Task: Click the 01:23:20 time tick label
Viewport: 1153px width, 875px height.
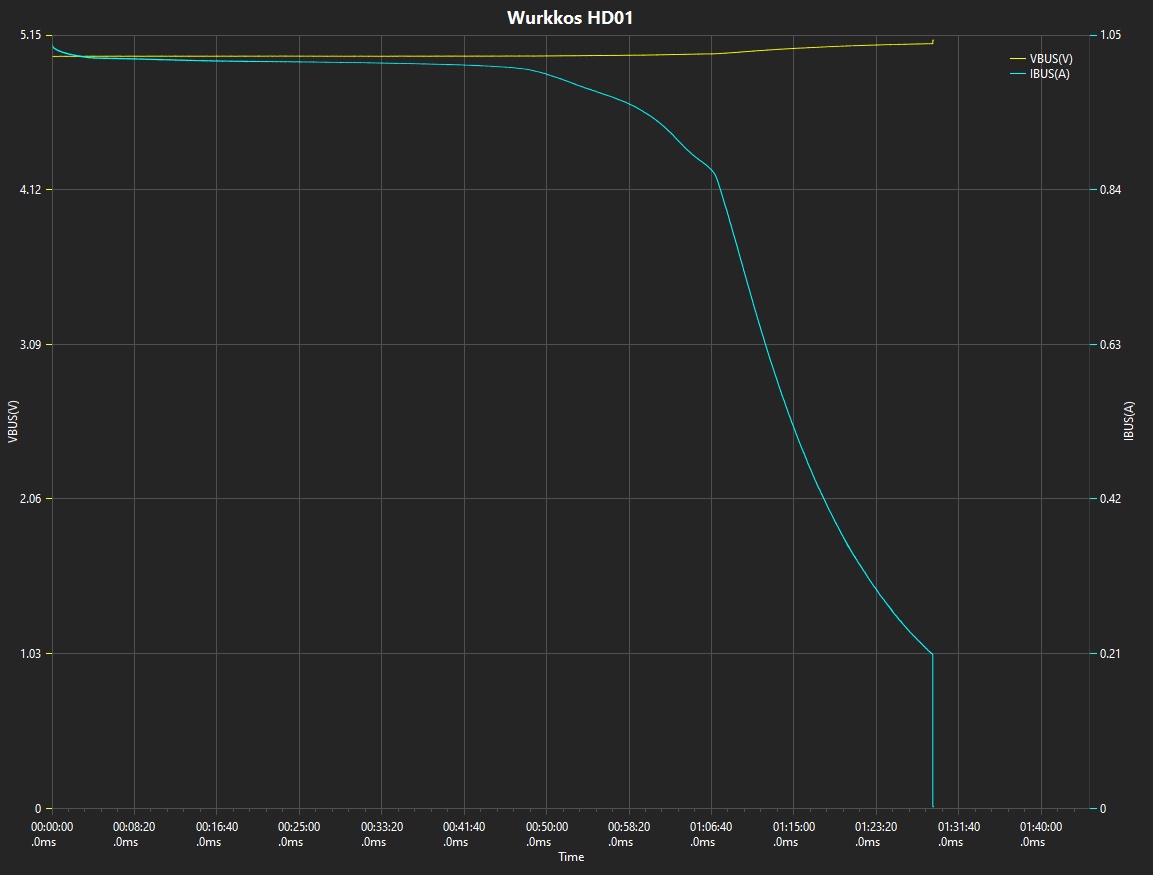Action: (876, 834)
